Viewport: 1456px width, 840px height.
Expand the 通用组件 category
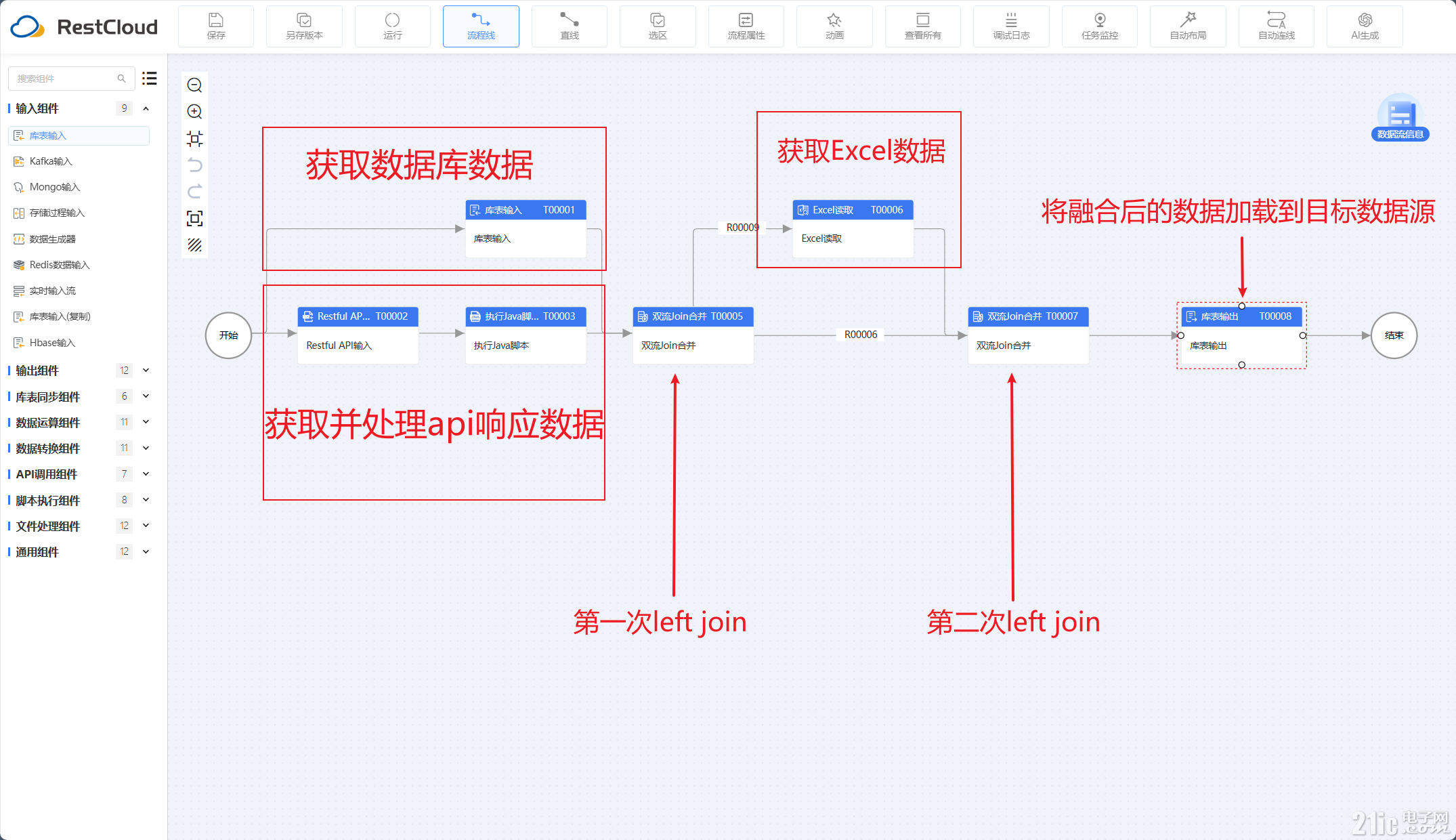click(x=146, y=551)
